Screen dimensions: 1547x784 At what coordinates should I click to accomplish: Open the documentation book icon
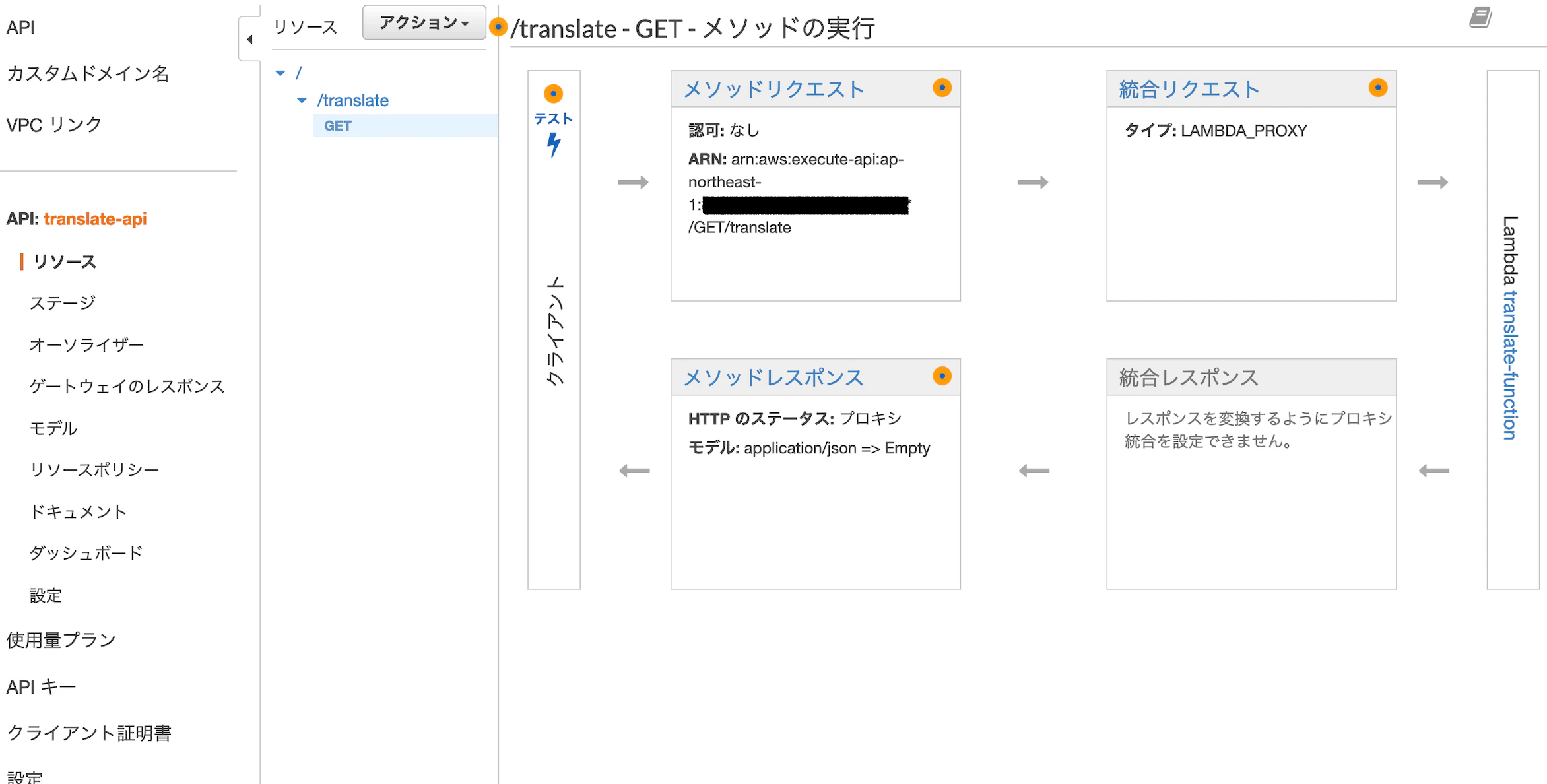coord(1480,17)
